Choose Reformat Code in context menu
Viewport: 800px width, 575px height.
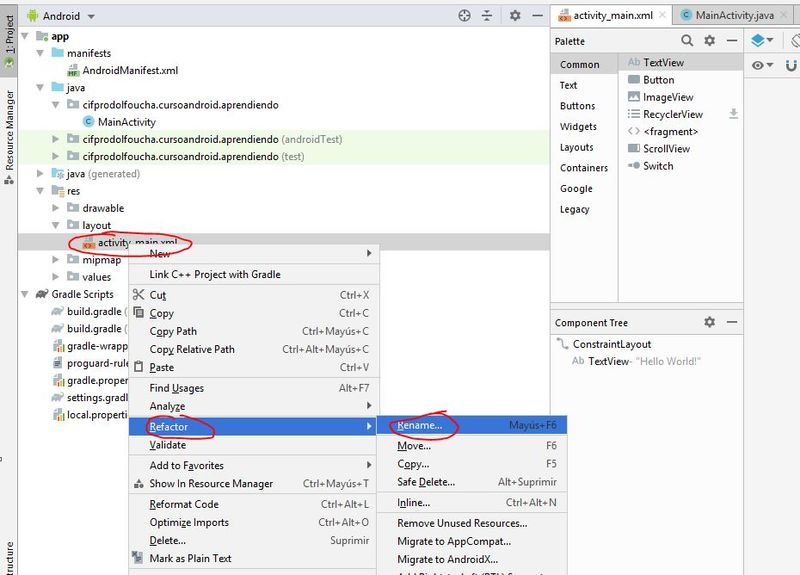click(x=253, y=504)
